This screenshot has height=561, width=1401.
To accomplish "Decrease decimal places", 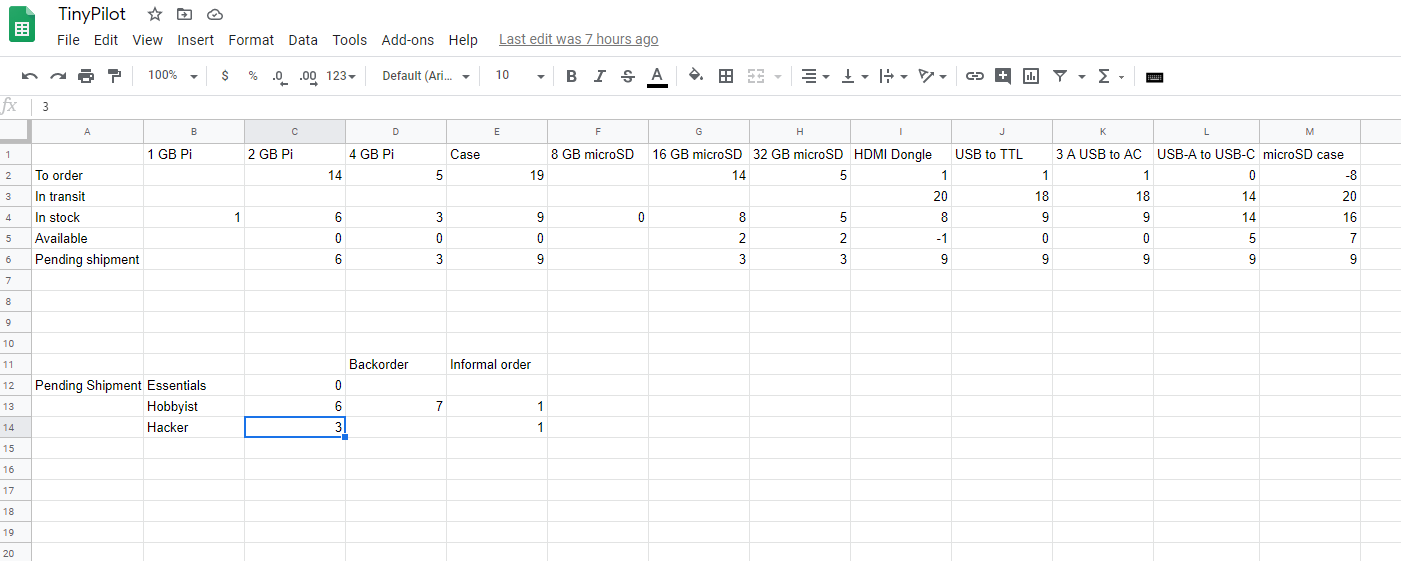I will click(280, 76).
